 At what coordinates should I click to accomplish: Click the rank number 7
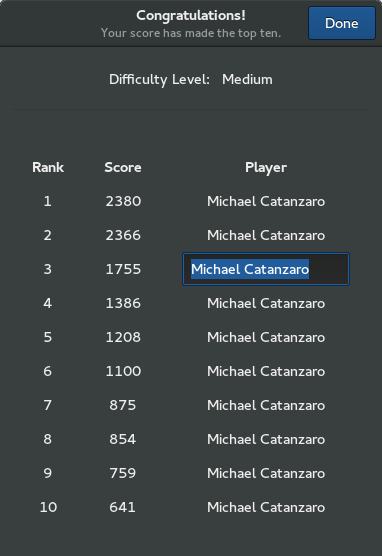click(x=48, y=405)
